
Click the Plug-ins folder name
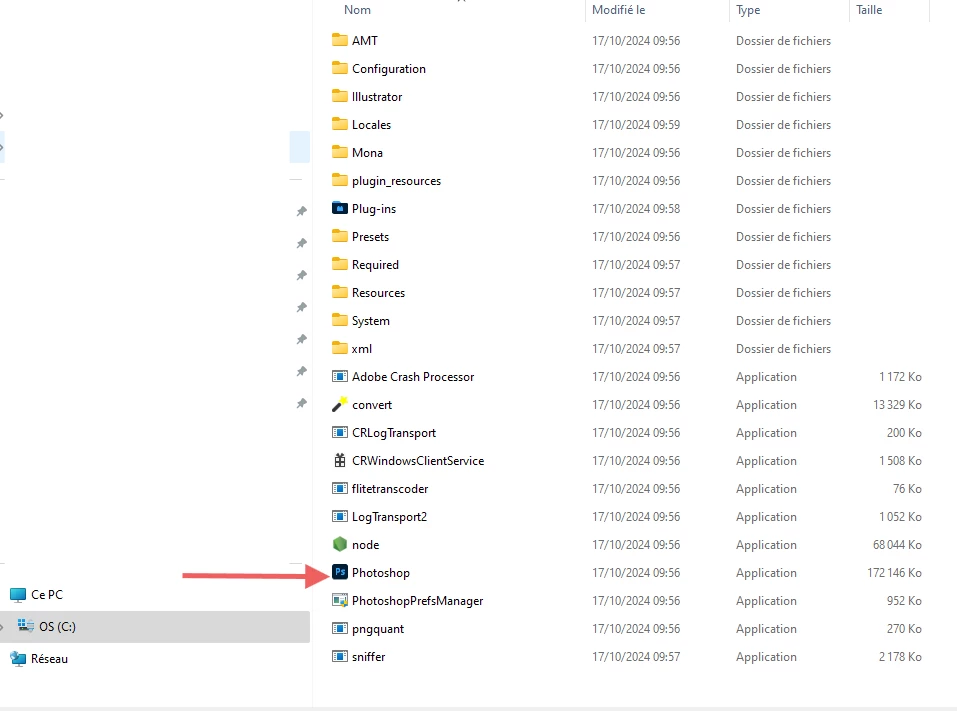[374, 209]
